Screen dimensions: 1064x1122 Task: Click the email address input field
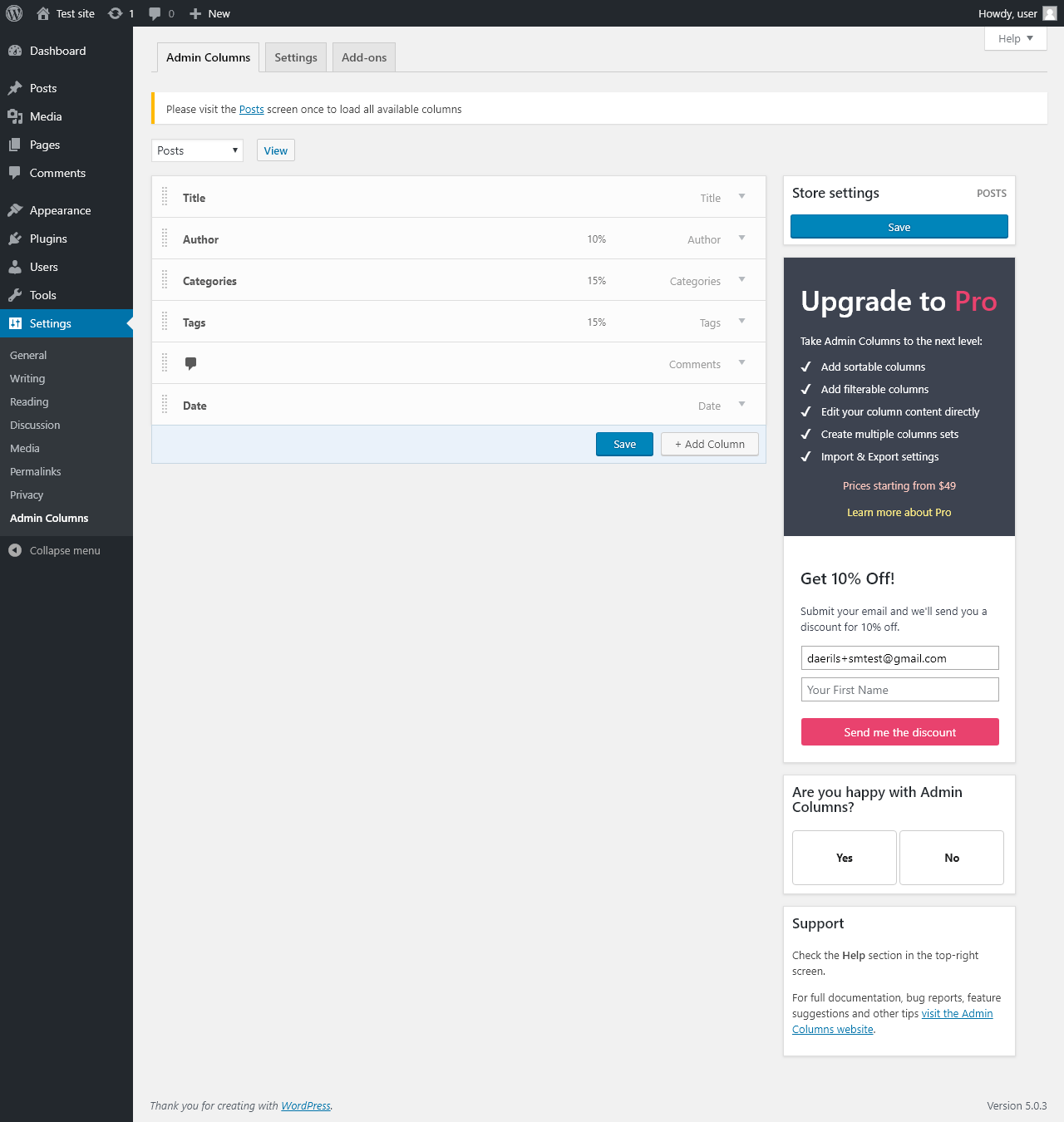point(900,657)
